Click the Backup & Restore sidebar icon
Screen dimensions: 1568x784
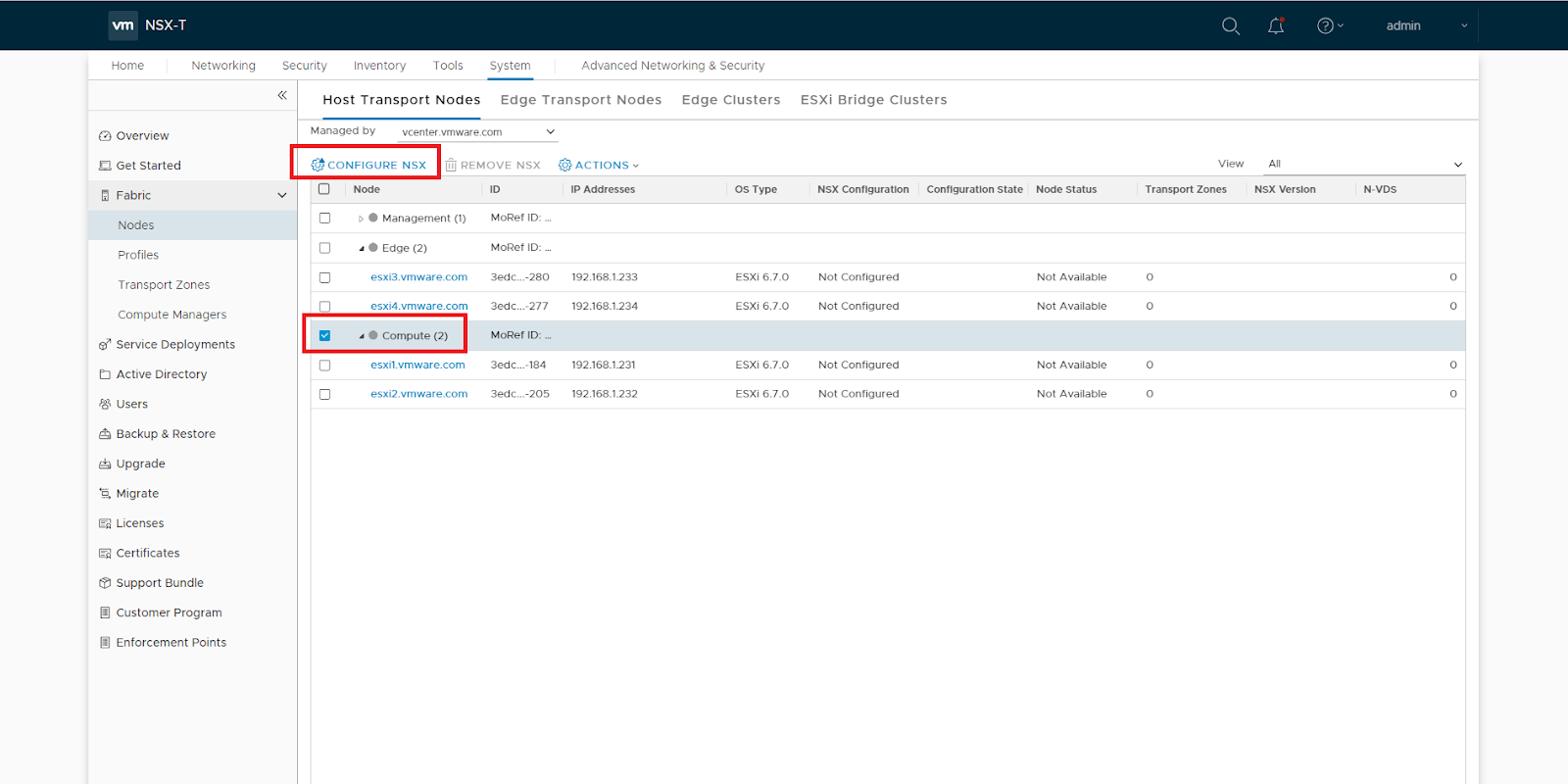click(105, 434)
